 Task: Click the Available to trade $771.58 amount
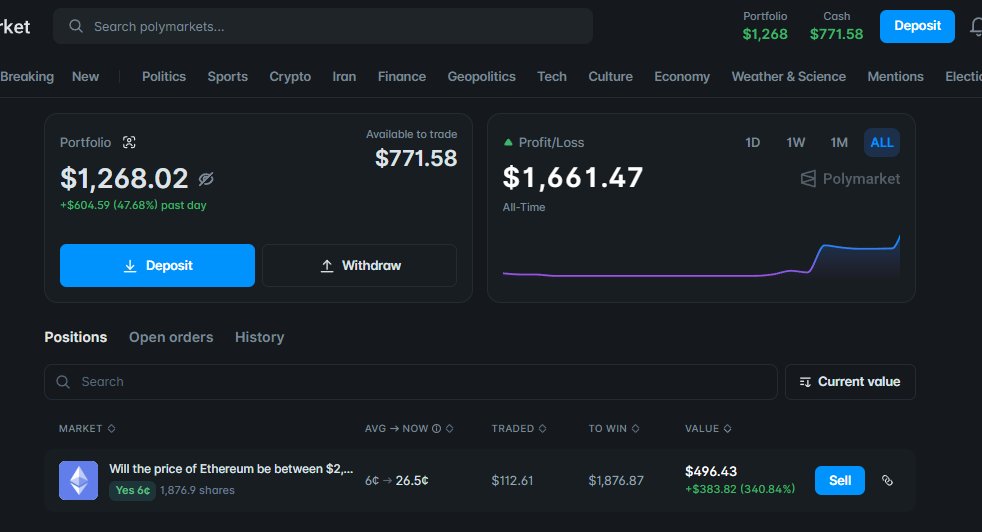click(x=416, y=159)
